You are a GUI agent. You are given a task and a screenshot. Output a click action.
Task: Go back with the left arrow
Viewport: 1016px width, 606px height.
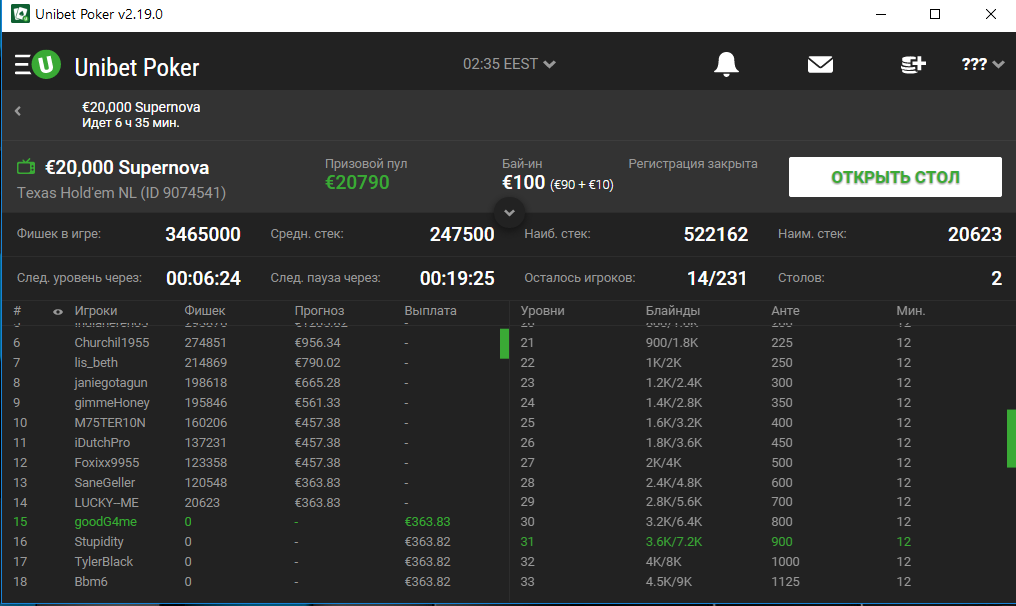pos(18,111)
